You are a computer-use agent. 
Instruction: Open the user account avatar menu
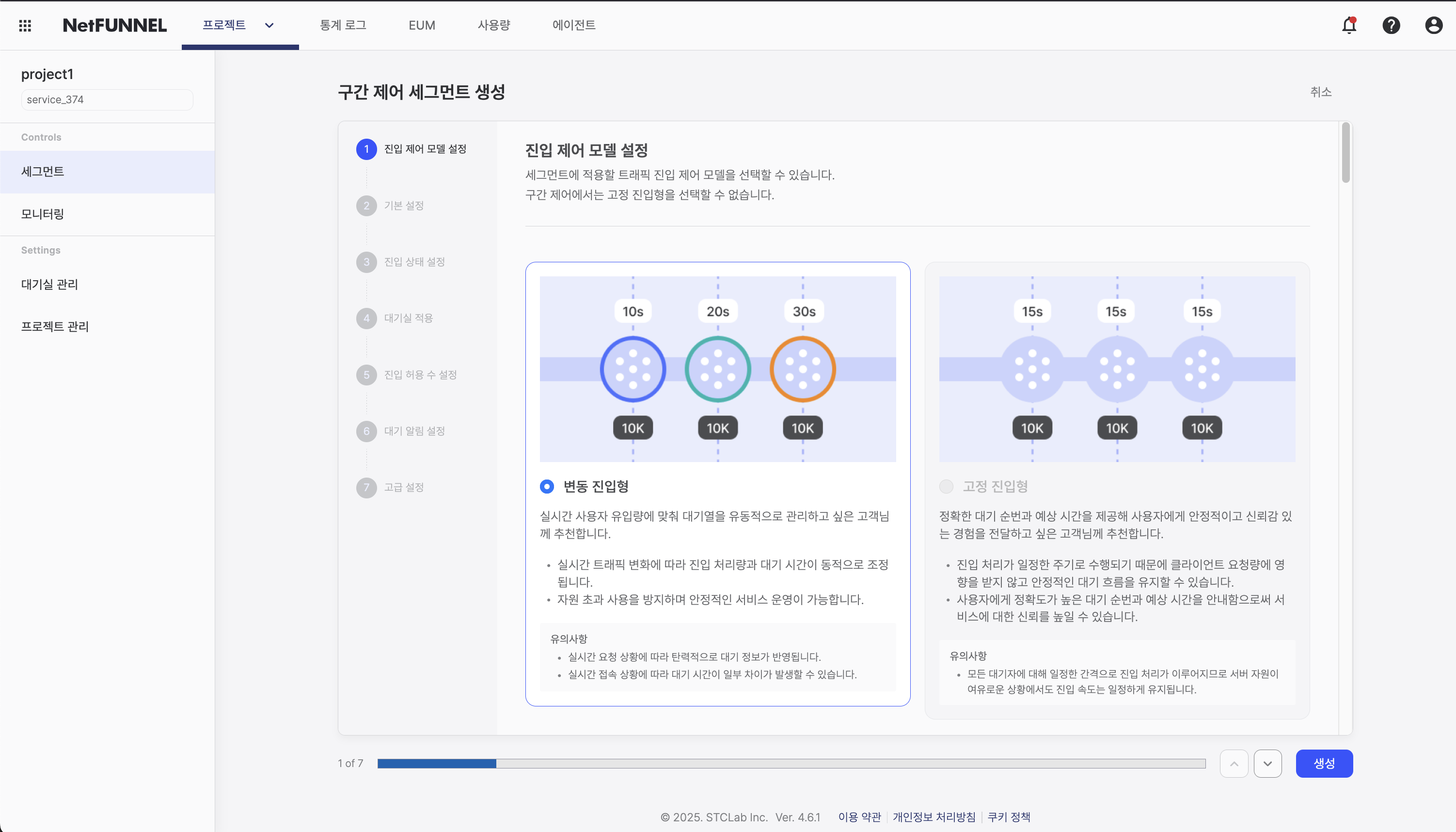coord(1434,25)
